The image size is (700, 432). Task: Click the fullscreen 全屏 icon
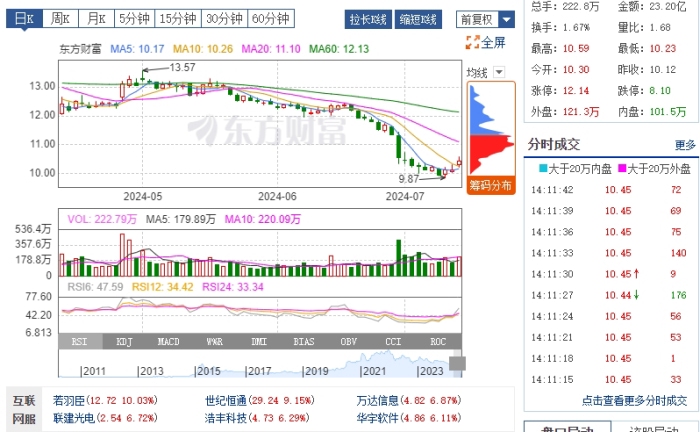click(486, 42)
